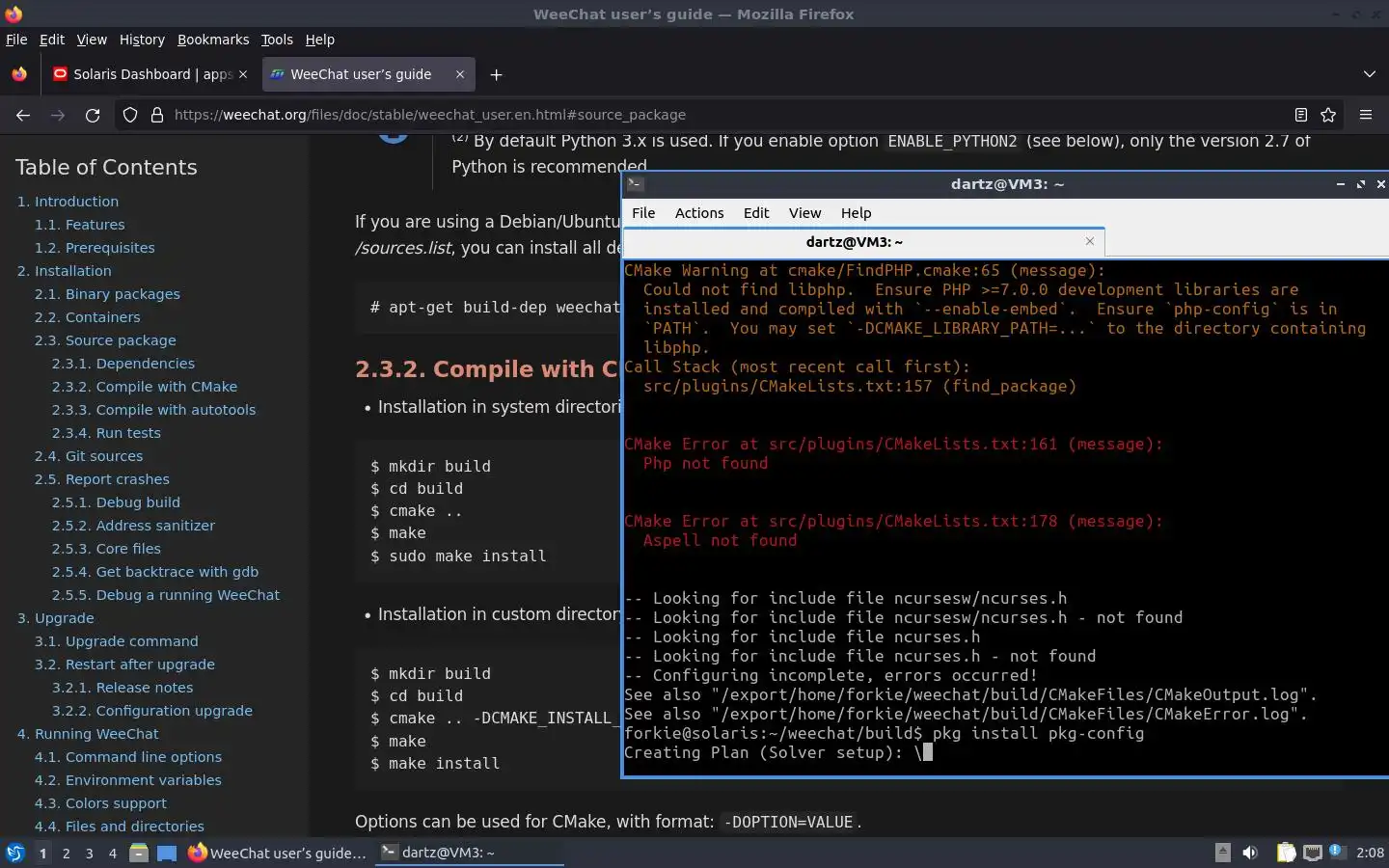
Task: Jump to 2.5.2. Address sanitizer
Action: 133,526
